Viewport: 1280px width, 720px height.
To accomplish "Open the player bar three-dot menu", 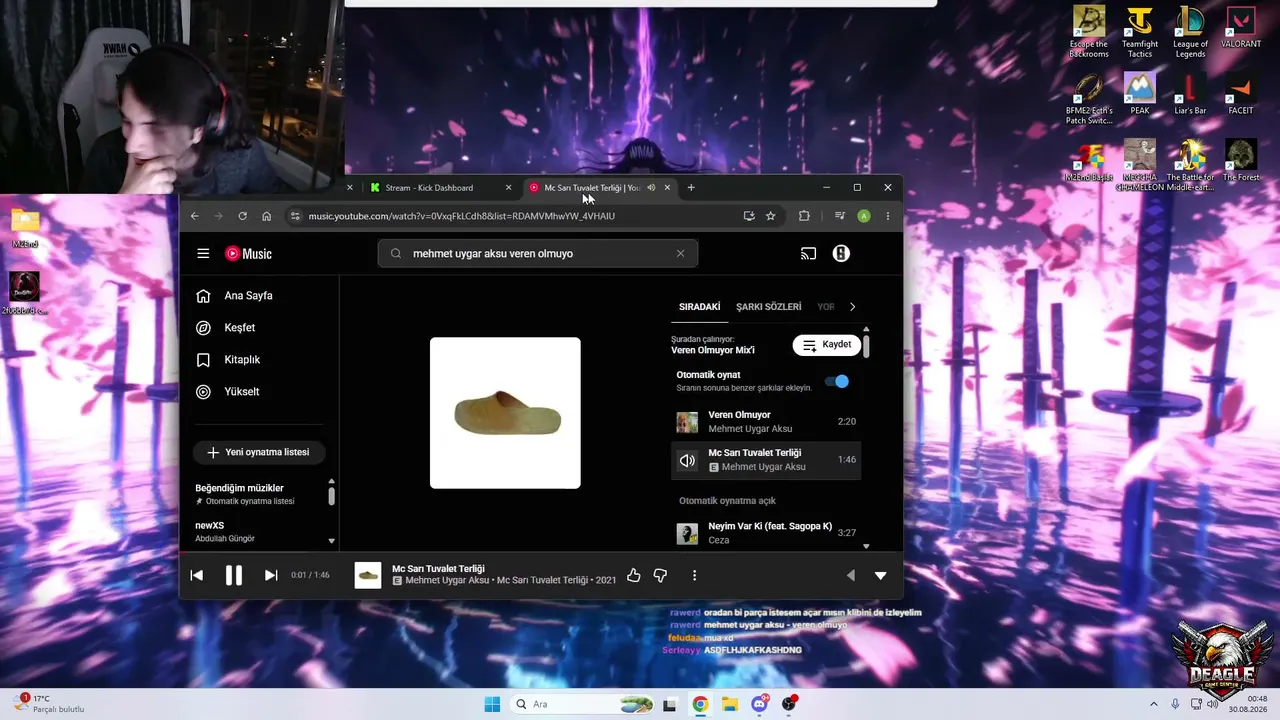I will click(x=694, y=575).
